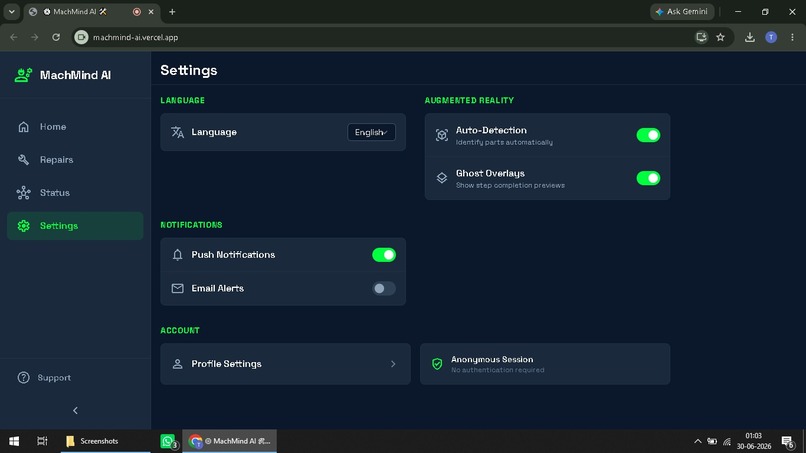Screen dimensions: 806x453
Task: Toggle the Auto-Detection switch
Action: click(648, 135)
